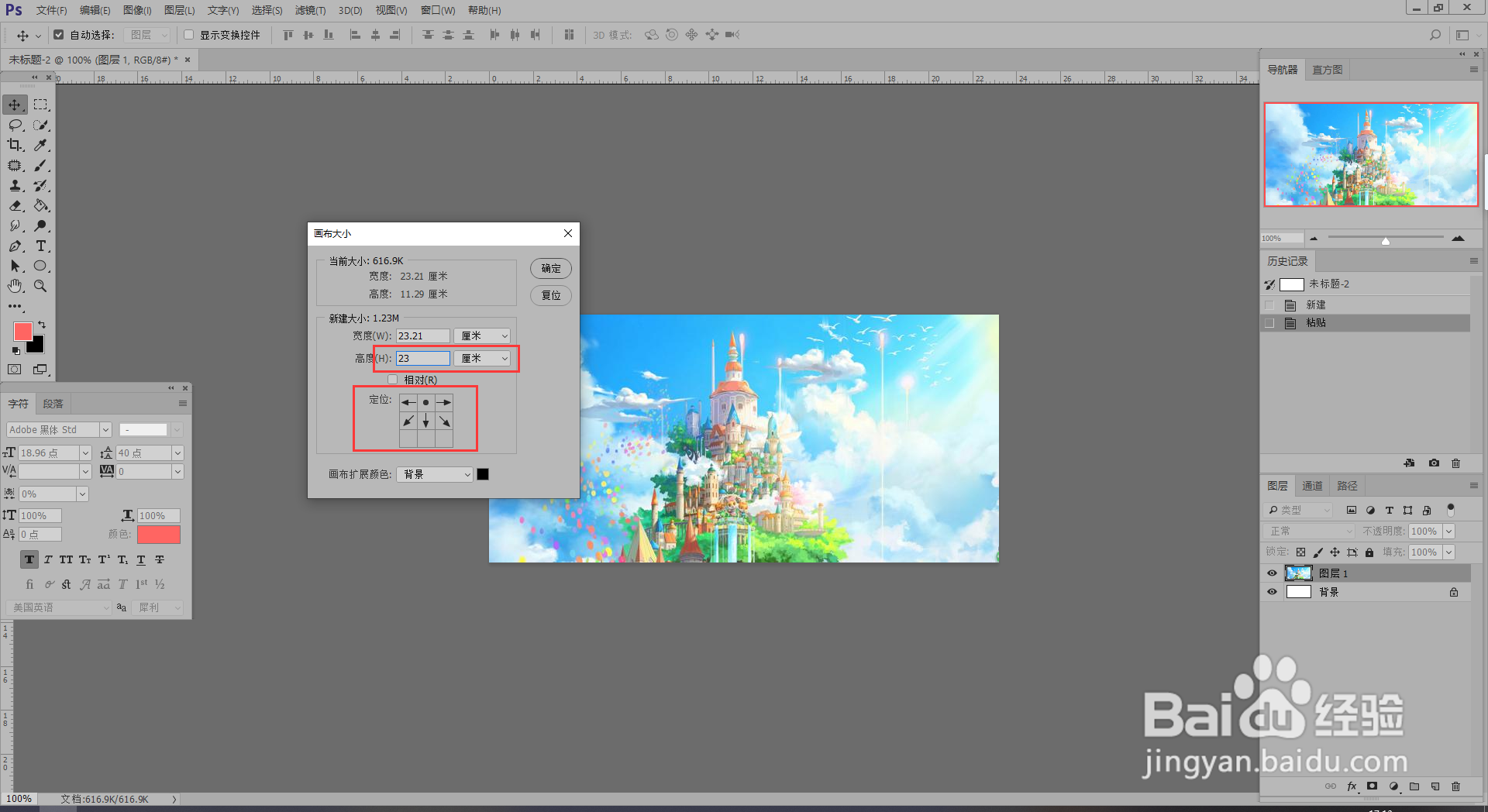
Task: Open layer blend mode 正常 dropdown
Action: [x=1310, y=532]
